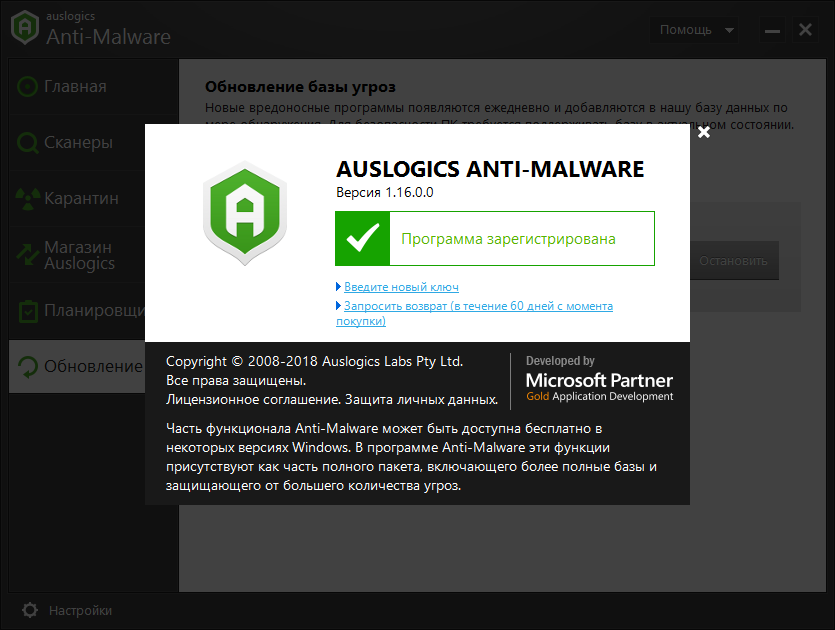This screenshot has height=630, width=835.
Task: Click the Copyright 2008-2018 Auslogics text
Action: tap(314, 361)
